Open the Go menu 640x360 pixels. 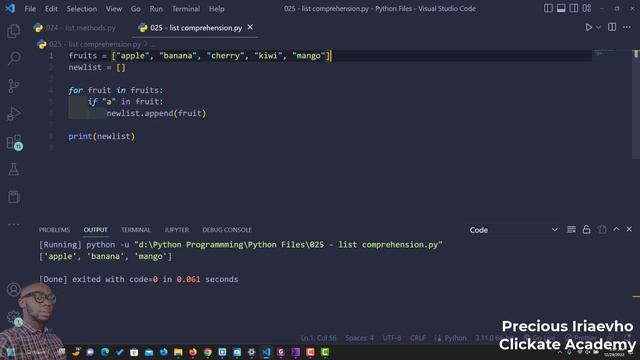136,9
